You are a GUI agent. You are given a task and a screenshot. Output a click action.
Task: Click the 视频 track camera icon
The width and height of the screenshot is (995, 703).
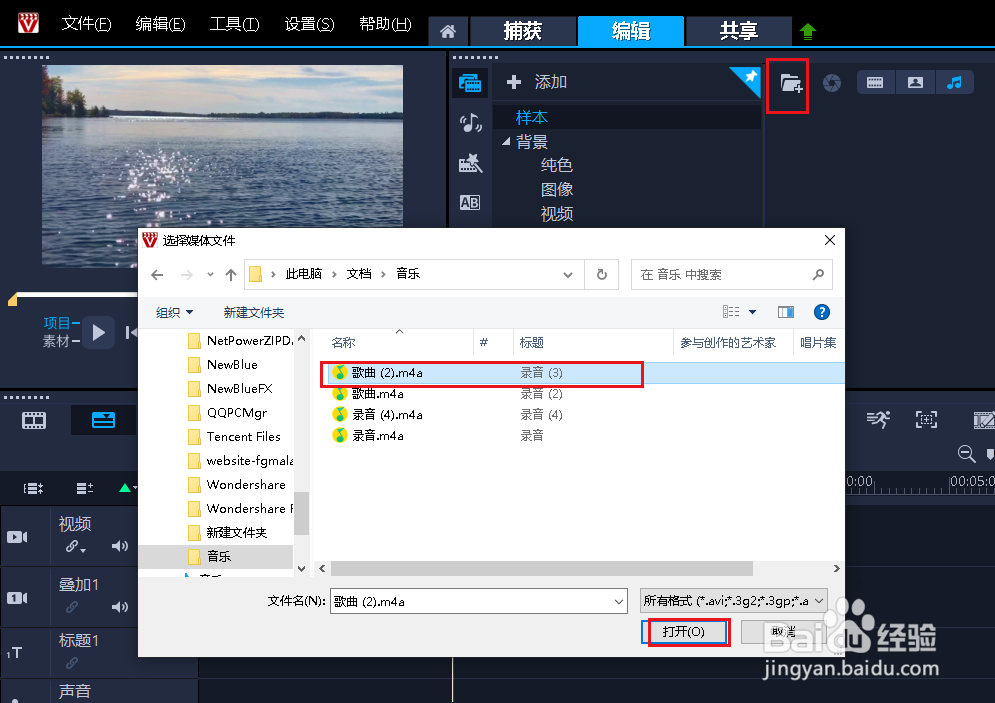(17, 537)
